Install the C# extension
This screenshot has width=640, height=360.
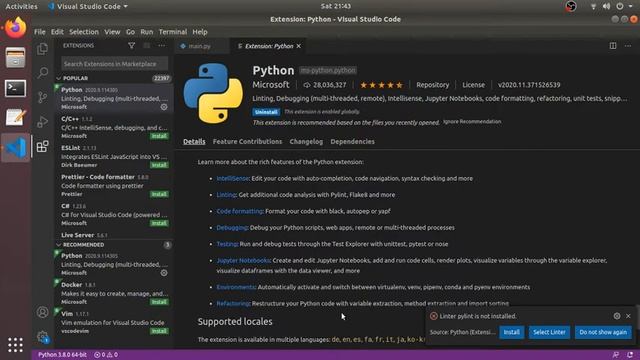click(159, 223)
